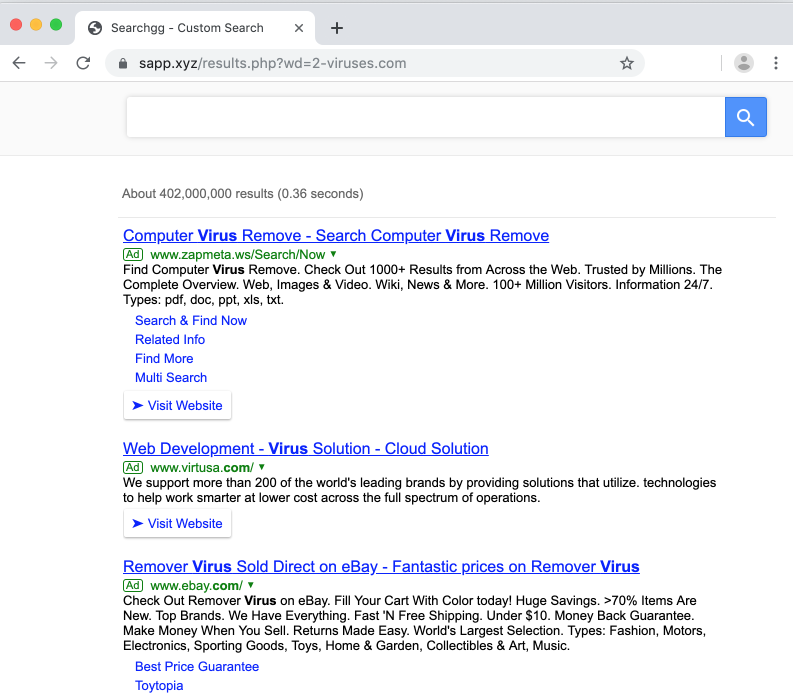Viewport: 793px width, 695px height.
Task: Open the user profile avatar
Action: click(x=743, y=63)
